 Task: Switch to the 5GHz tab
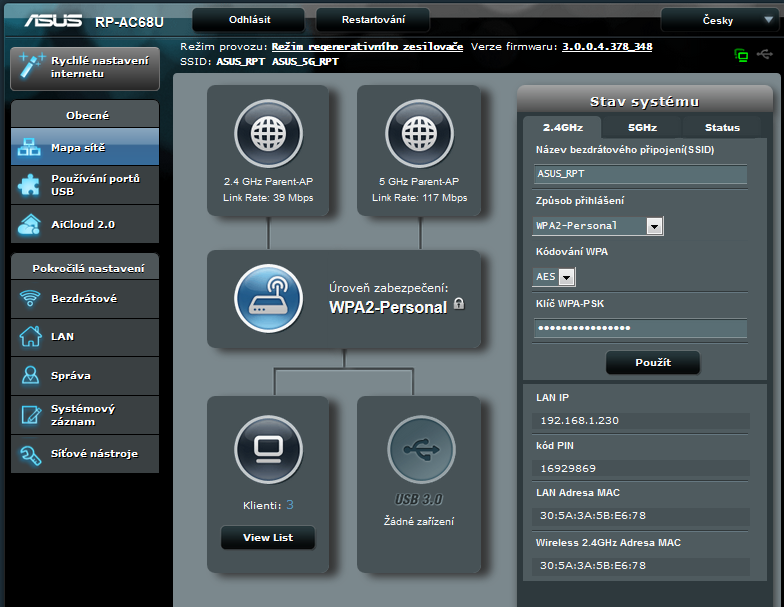[x=642, y=127]
